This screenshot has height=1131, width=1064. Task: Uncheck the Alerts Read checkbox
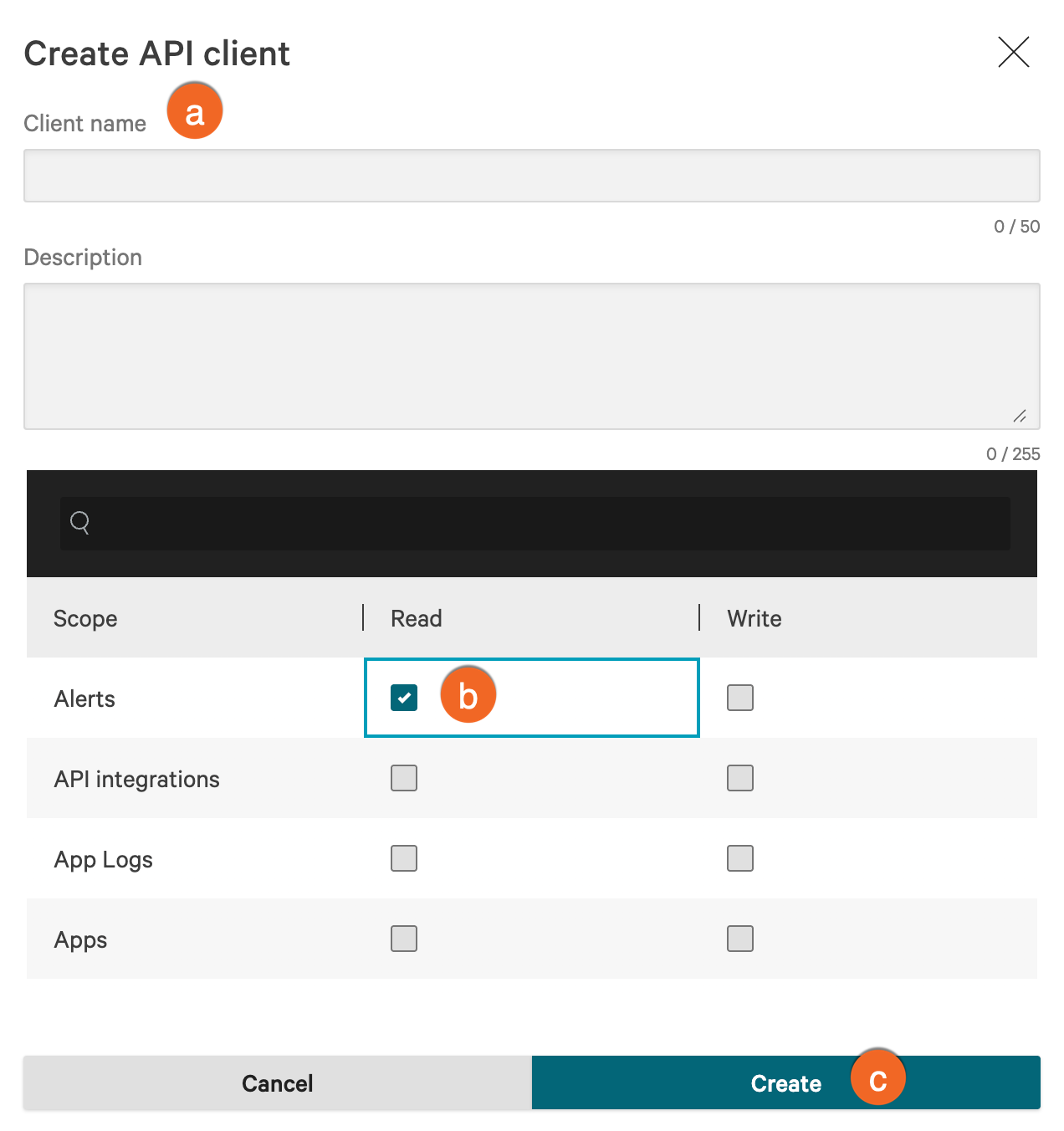tap(404, 698)
